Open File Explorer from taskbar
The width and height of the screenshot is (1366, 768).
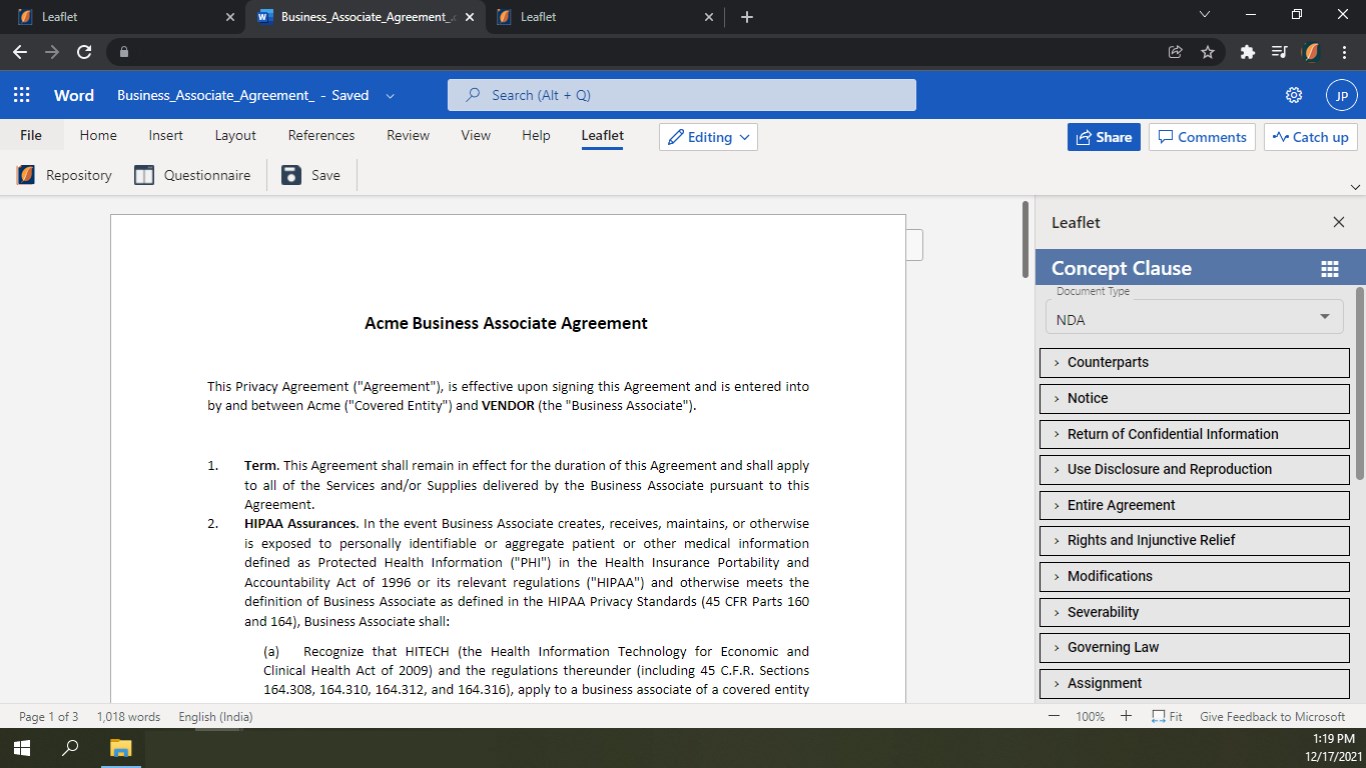[x=120, y=747]
